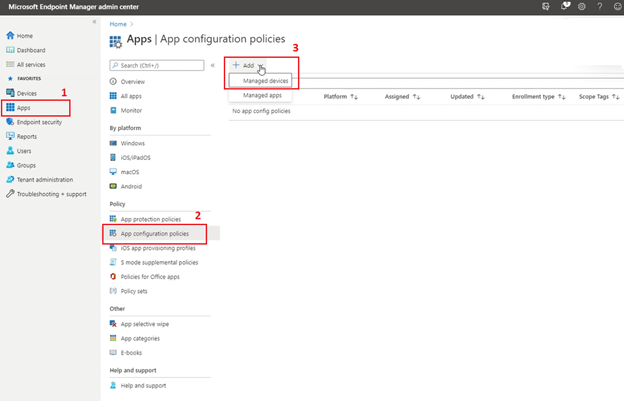Sort by Scope Tags column

[599, 97]
